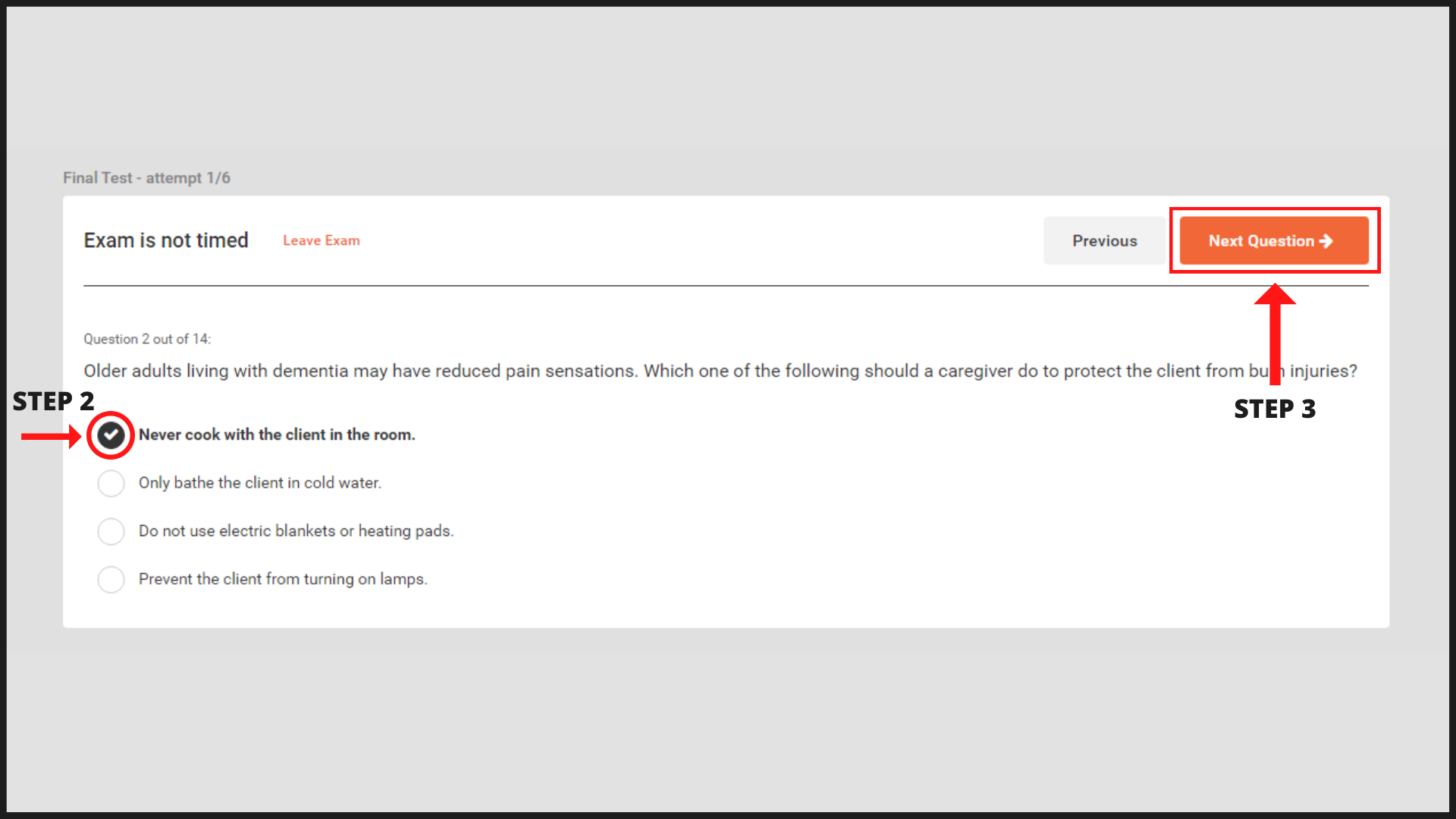Select 'Only bathe the client in cold water' radio

click(111, 483)
